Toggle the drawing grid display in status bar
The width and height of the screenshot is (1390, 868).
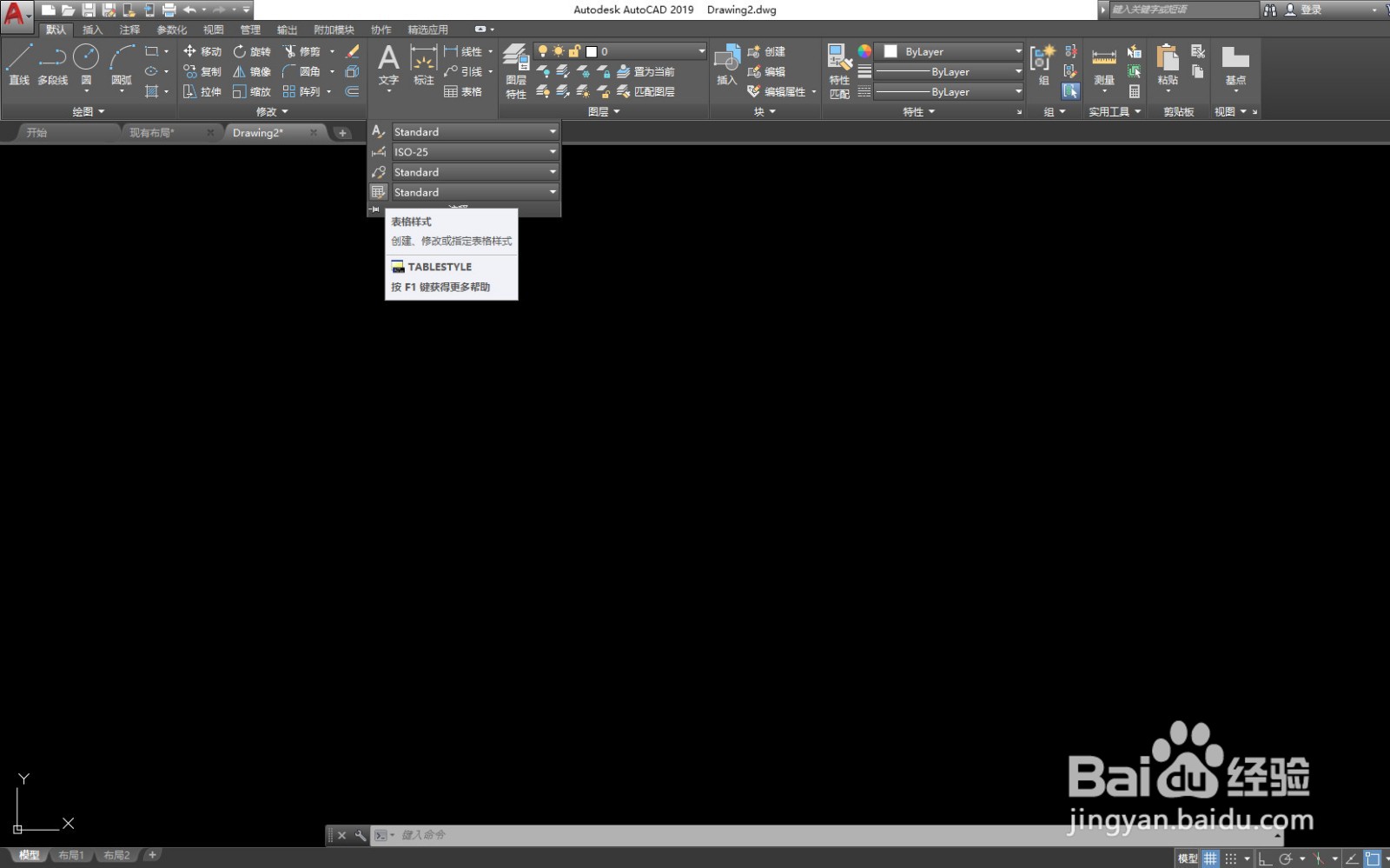[1210, 858]
